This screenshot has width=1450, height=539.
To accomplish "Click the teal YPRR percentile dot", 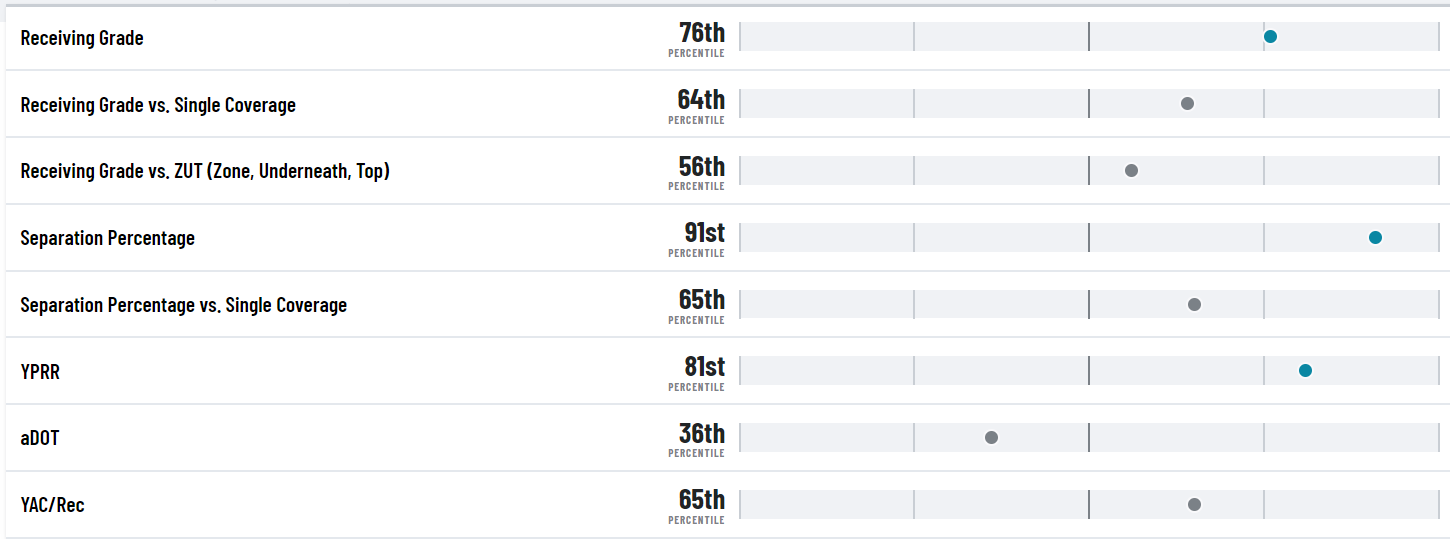I will [x=1305, y=371].
